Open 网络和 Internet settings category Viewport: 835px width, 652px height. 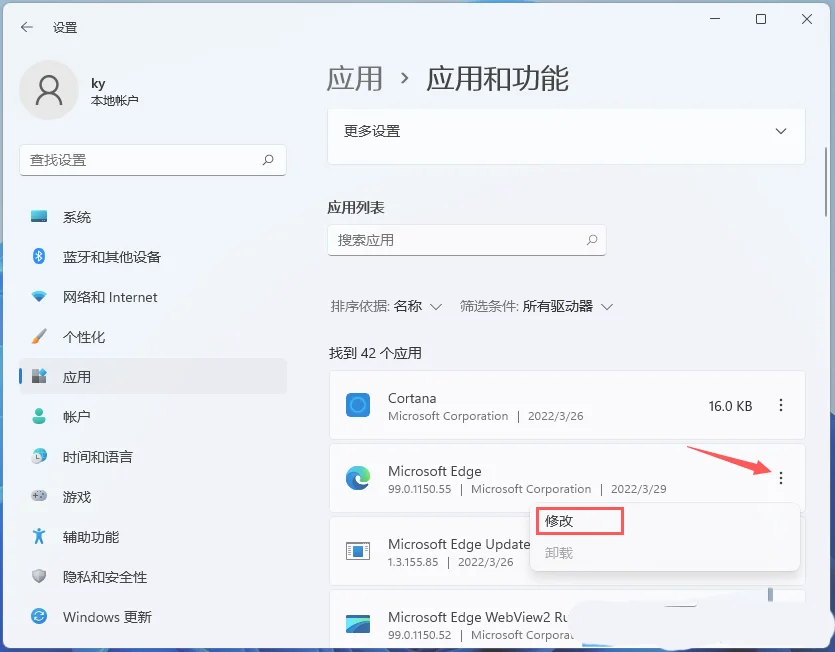coord(153,297)
